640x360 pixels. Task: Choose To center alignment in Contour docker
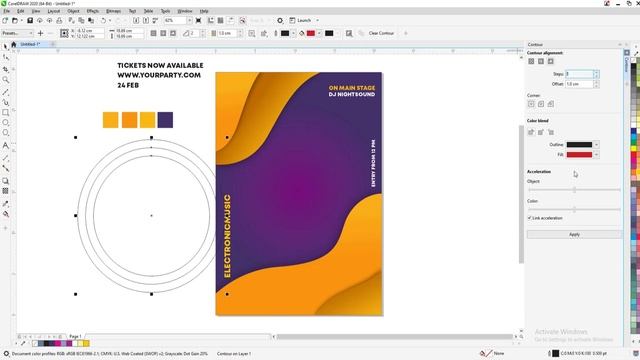pyautogui.click(x=531, y=61)
